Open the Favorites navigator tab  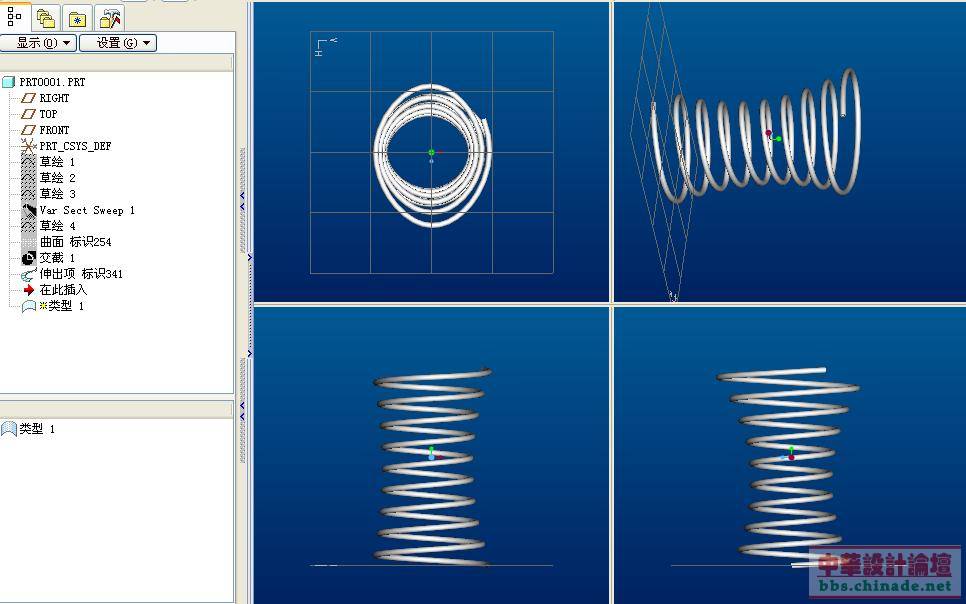pos(78,17)
